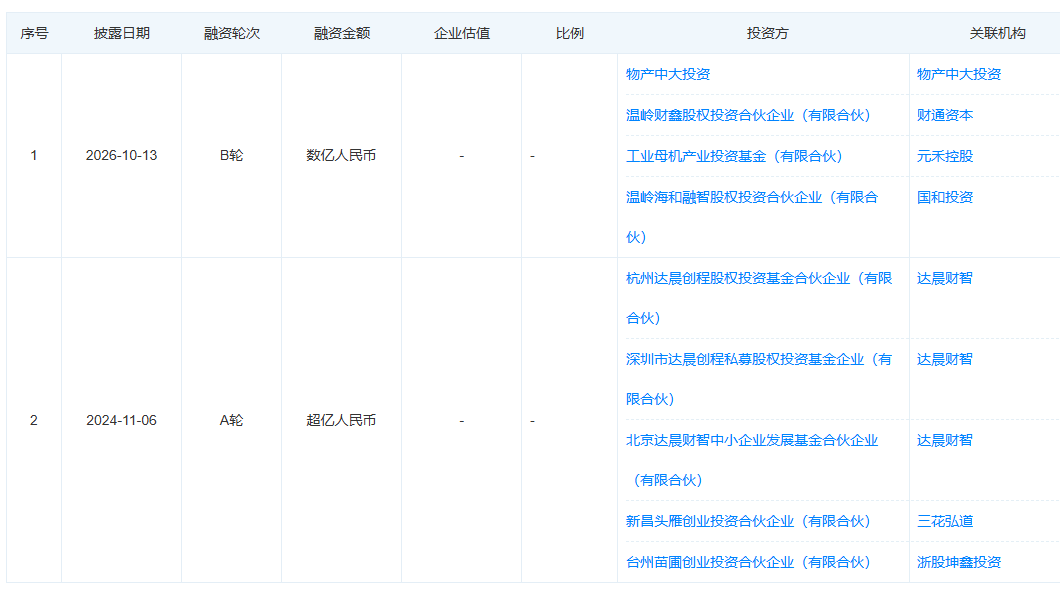Open 温岭海和融智股权投资合伙企业 investor link
The height and width of the screenshot is (592, 1060).
point(752,217)
